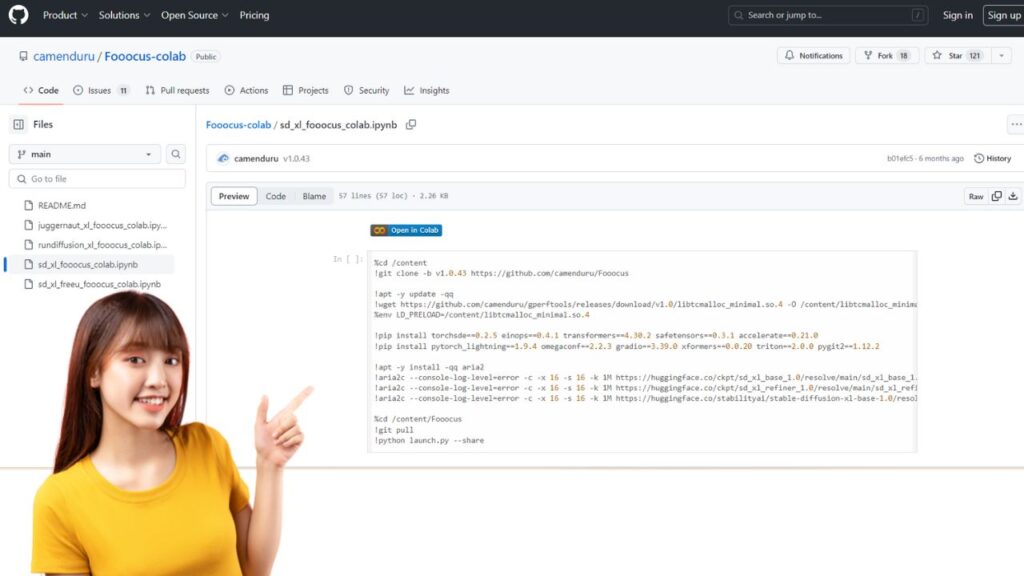
Task: Open juggernaut_xl_fooocus_colab notebook file
Action: pos(103,225)
